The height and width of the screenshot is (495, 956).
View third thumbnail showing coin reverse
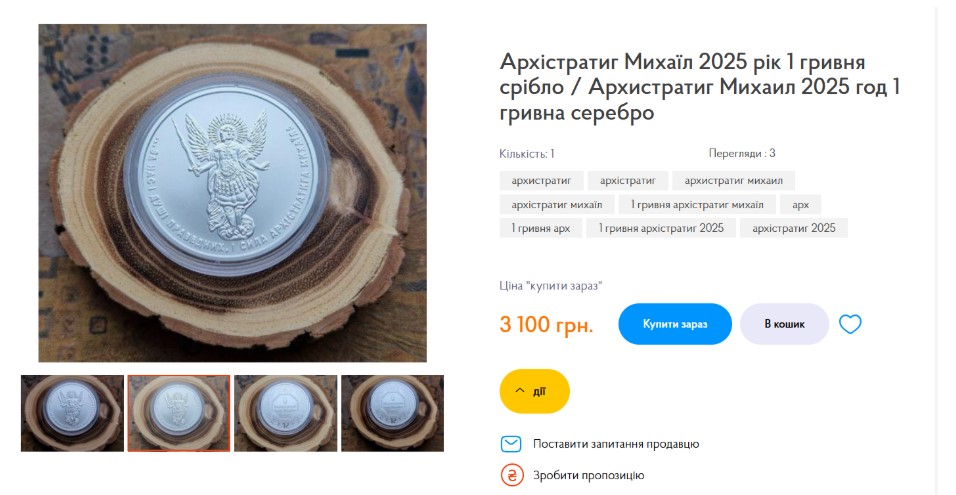[x=285, y=413]
